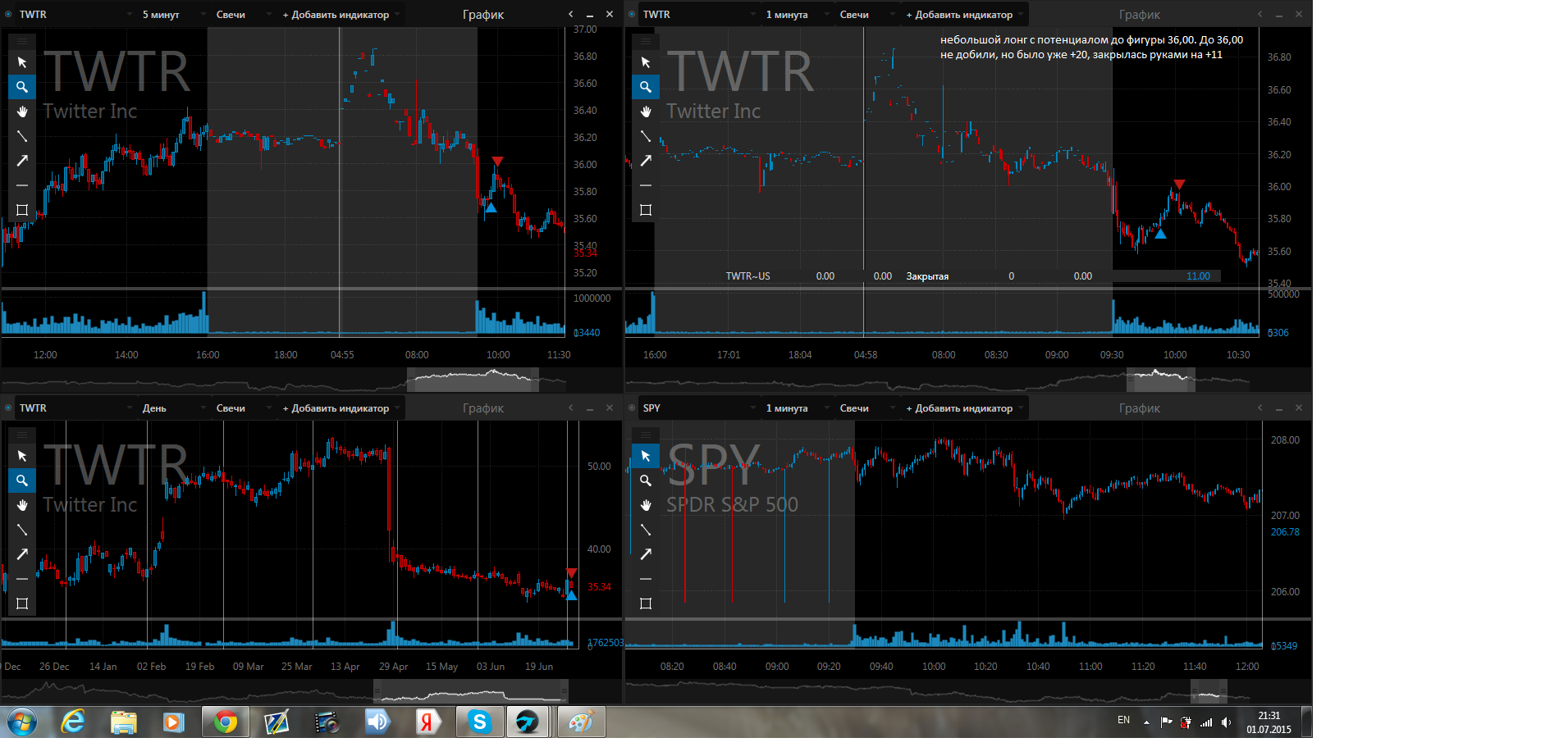The image size is (1568, 747).
Task: Open Skype from taskbar
Action: [479, 722]
